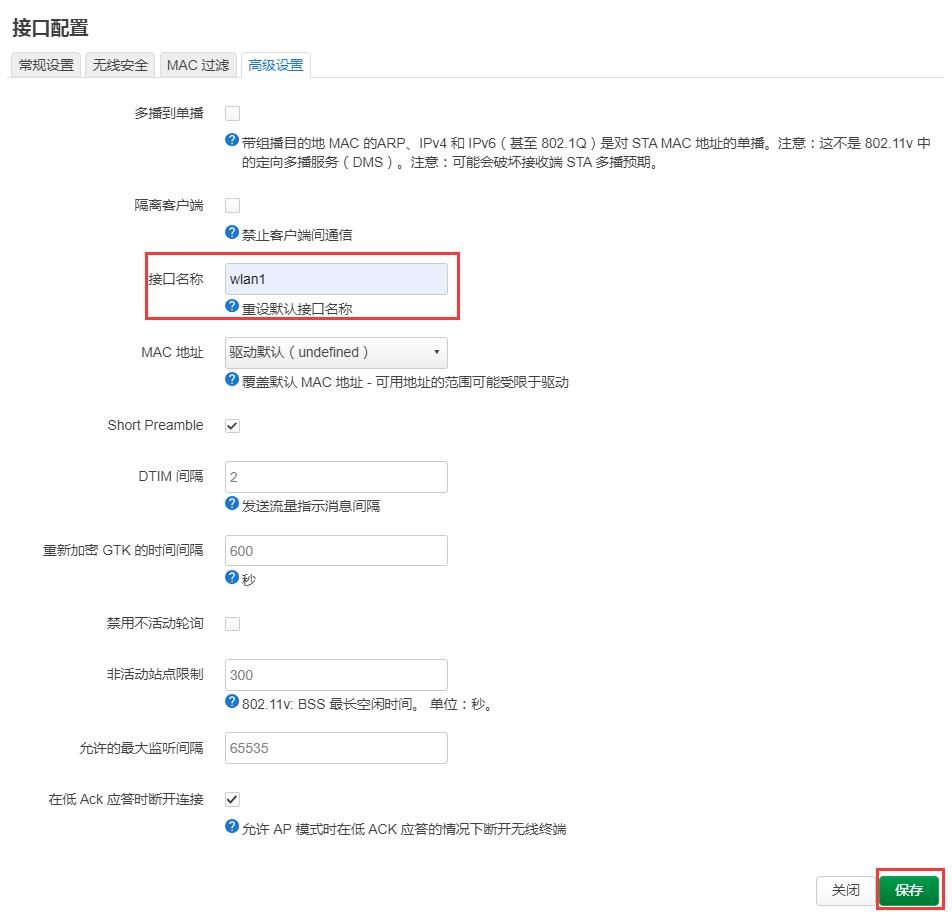The height and width of the screenshot is (916, 952).
Task: Select the 高级设置 tab
Action: [x=276, y=65]
